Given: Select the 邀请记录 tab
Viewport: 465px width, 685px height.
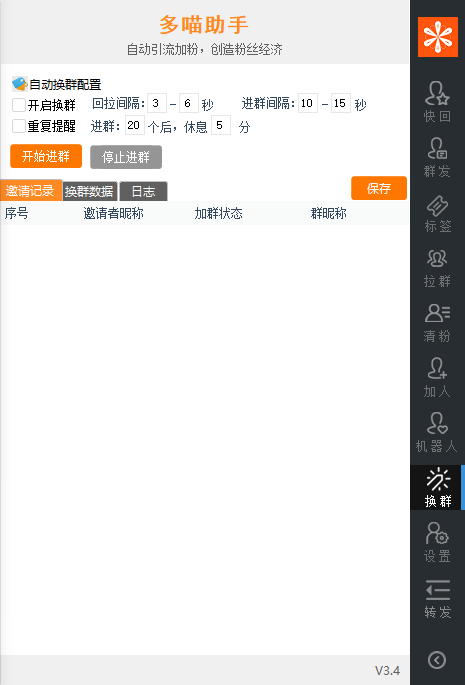Looking at the screenshot, I should click(31, 190).
